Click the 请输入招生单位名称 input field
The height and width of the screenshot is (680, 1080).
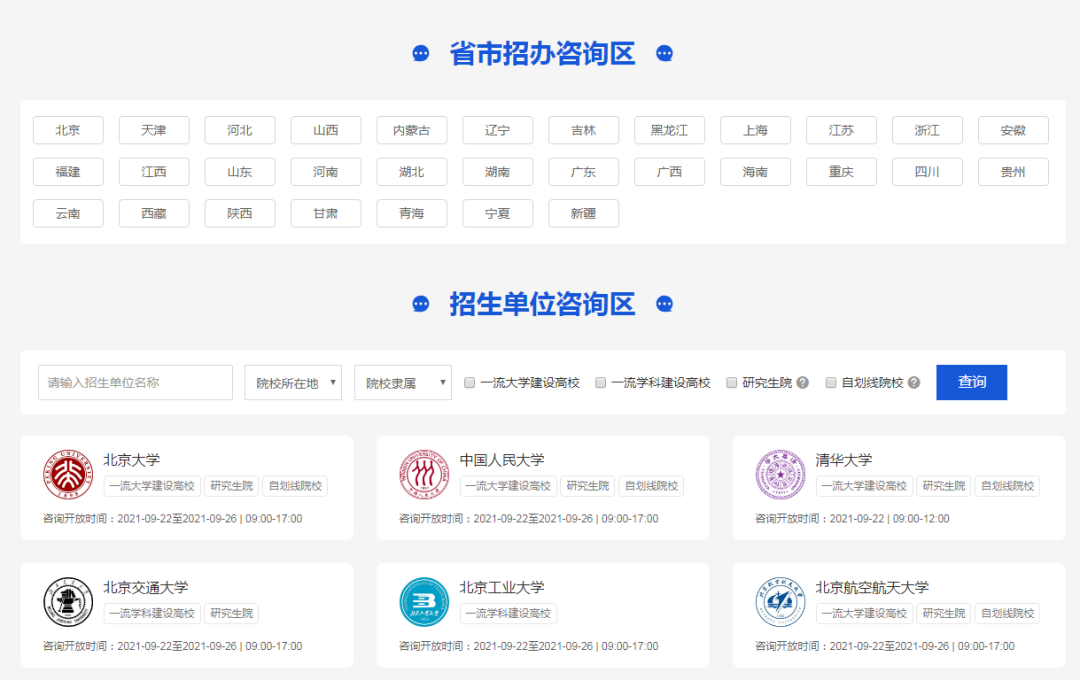click(135, 382)
